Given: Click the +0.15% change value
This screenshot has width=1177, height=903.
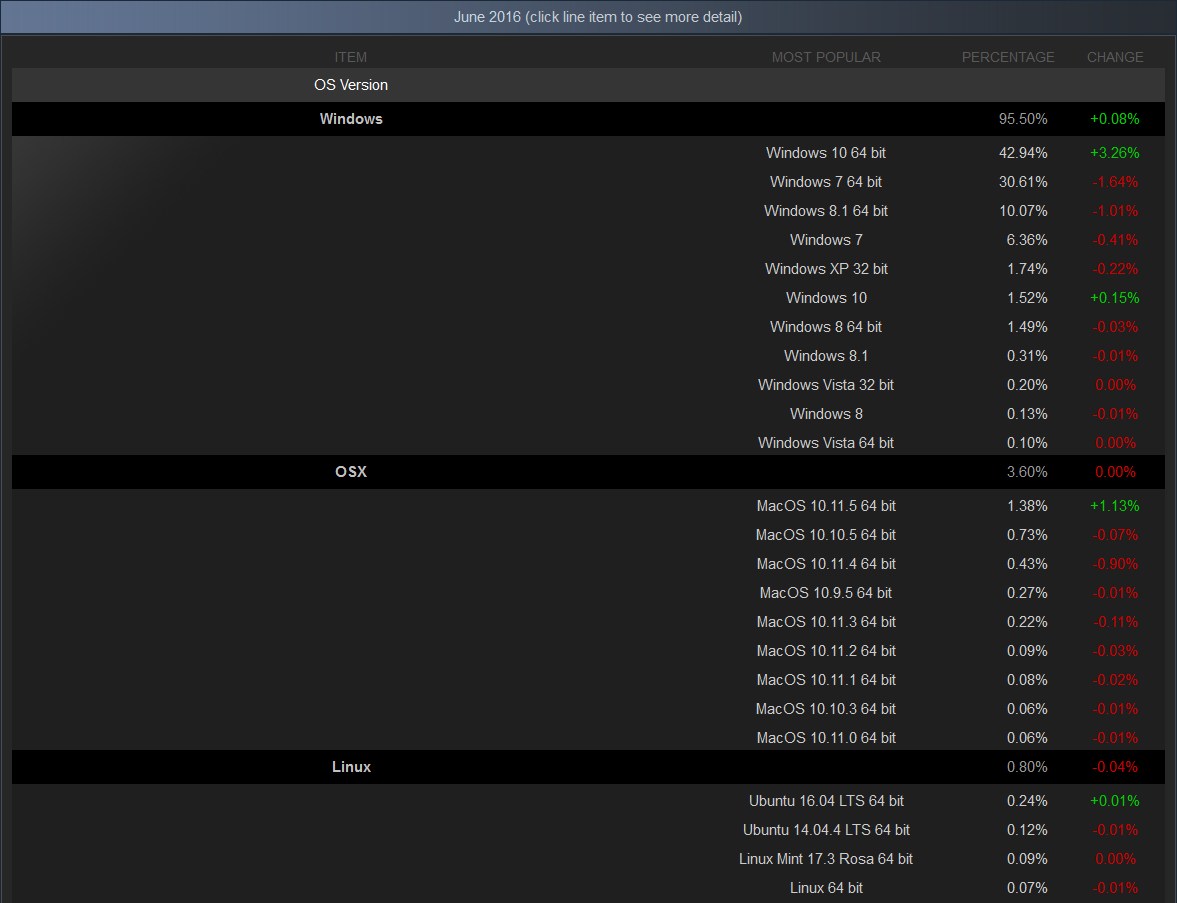Looking at the screenshot, I should pyautogui.click(x=1115, y=297).
